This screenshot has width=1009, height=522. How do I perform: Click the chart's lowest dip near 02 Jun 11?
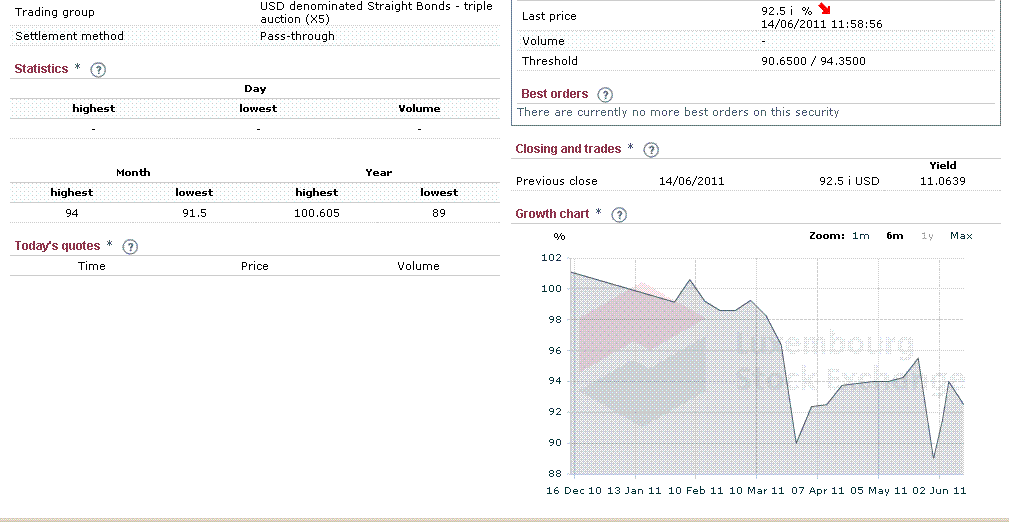[933, 458]
